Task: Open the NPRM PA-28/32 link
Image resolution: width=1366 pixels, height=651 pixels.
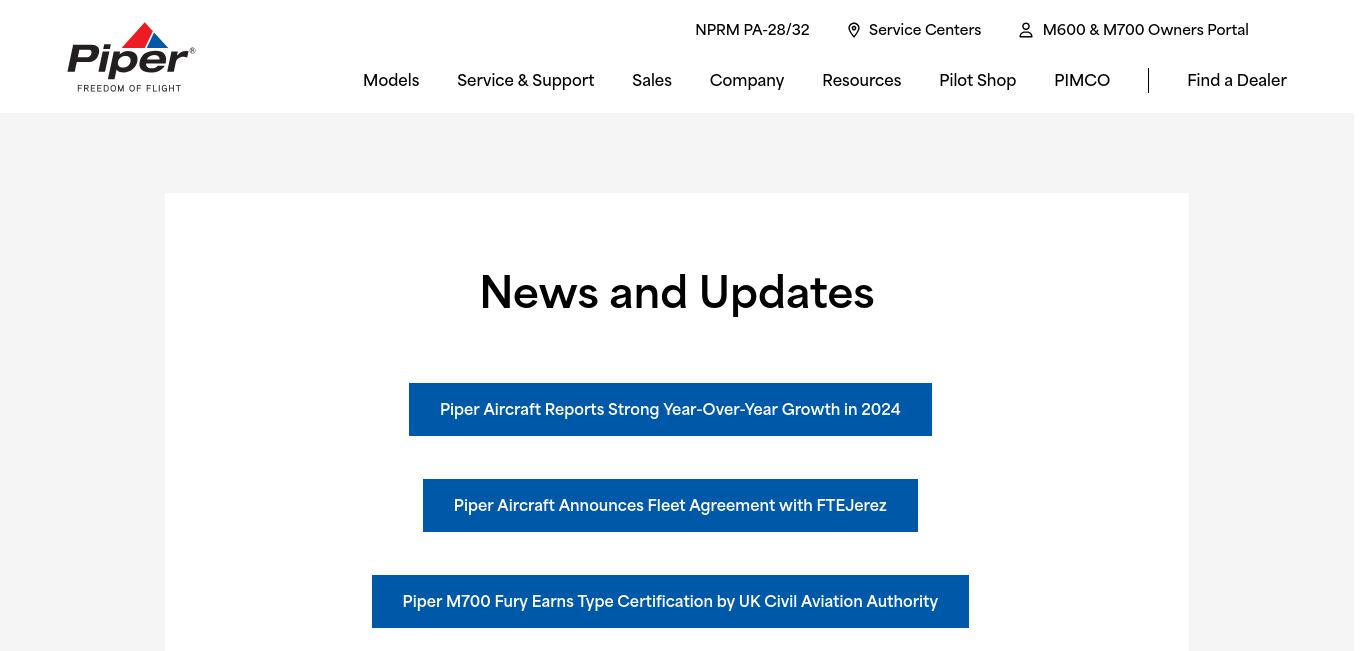Action: click(752, 30)
